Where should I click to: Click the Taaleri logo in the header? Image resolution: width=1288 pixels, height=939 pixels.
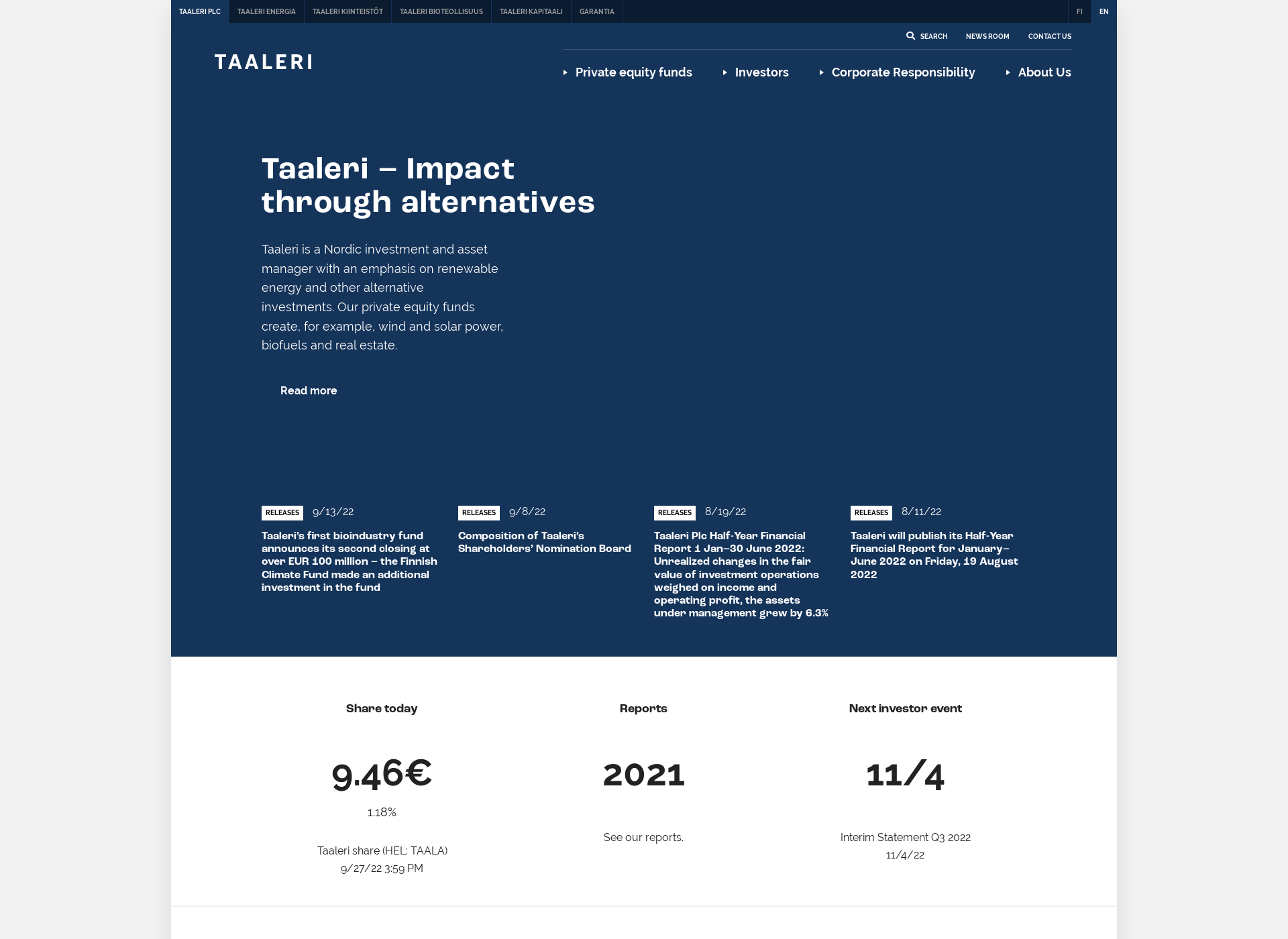pos(264,61)
